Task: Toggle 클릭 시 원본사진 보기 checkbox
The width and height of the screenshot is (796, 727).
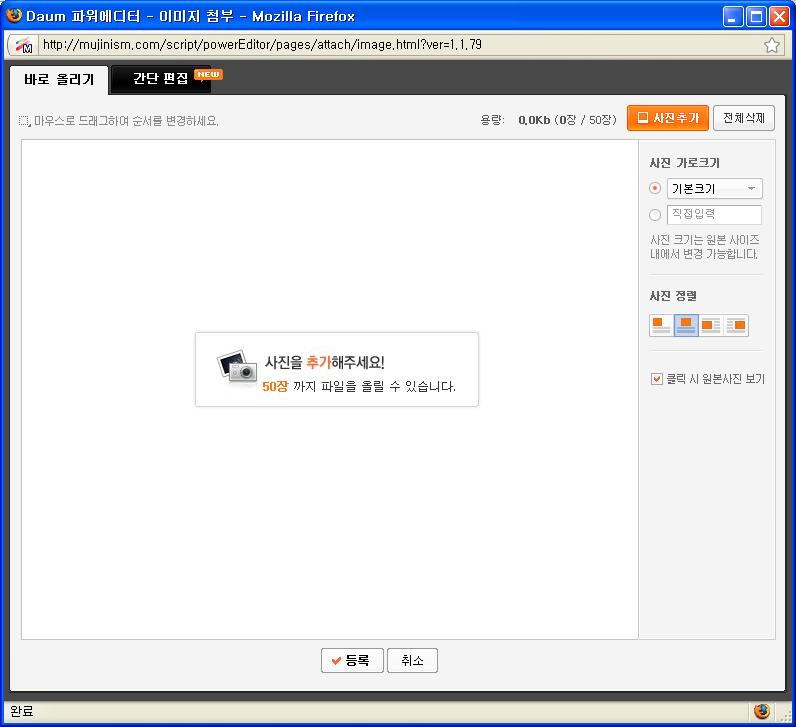Action: pos(656,379)
